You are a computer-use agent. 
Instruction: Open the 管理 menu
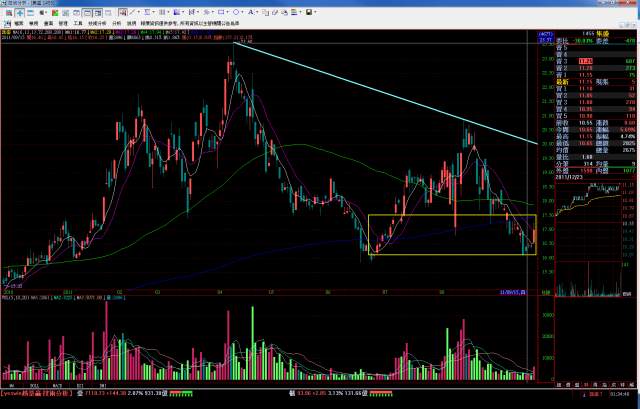pyautogui.click(x=63, y=24)
